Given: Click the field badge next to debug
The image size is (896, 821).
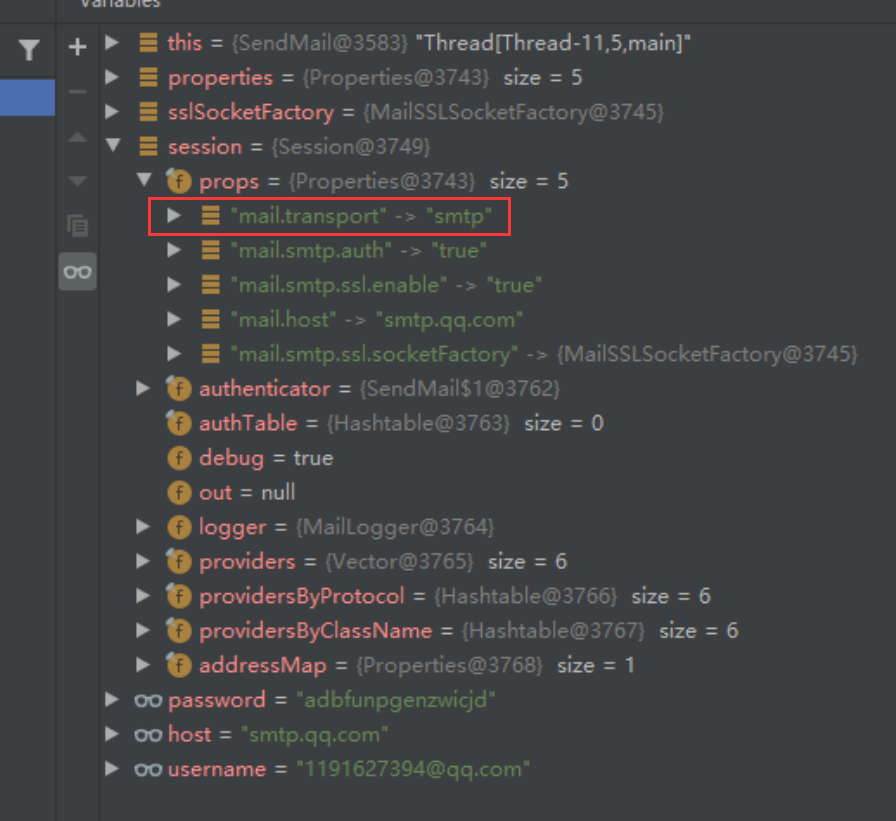Looking at the screenshot, I should point(178,458).
